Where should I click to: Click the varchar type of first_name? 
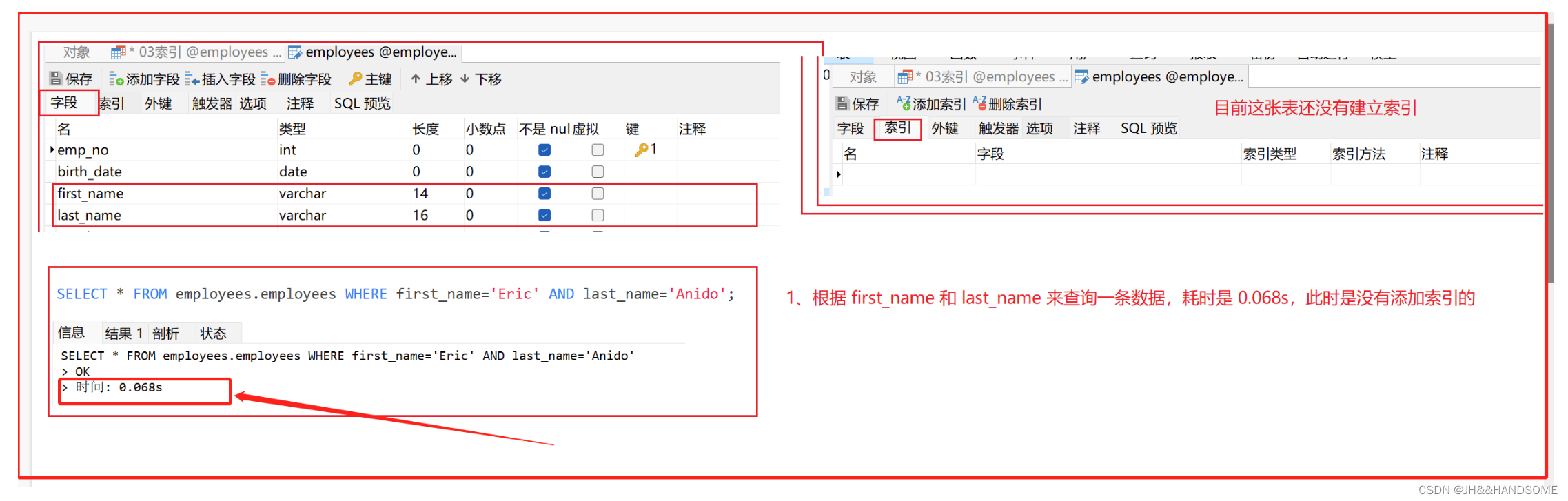point(303,194)
